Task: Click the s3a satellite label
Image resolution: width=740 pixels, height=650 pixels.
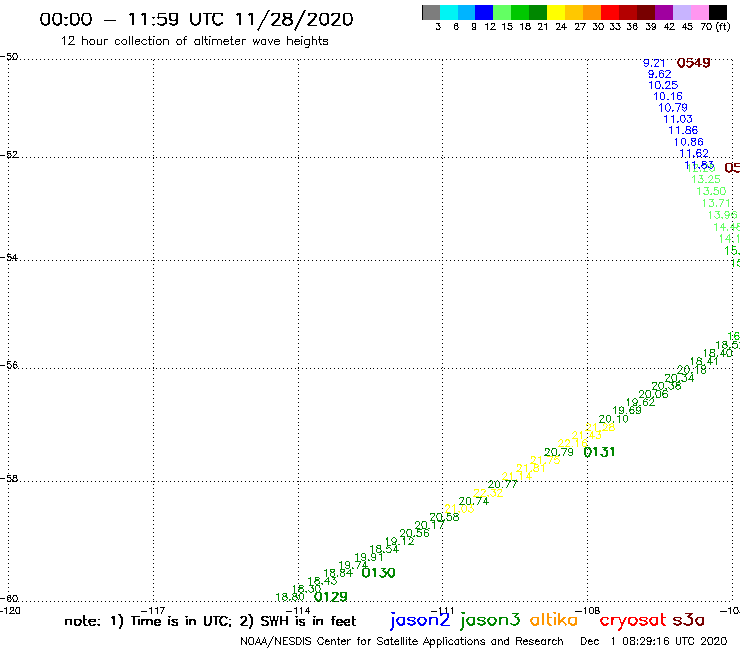Action: (688, 620)
